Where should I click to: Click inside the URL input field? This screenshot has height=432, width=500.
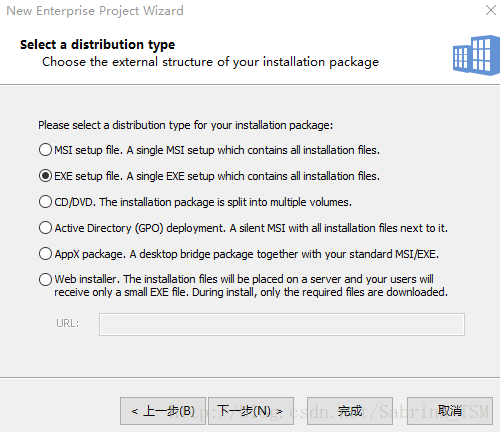pyautogui.click(x=282, y=324)
